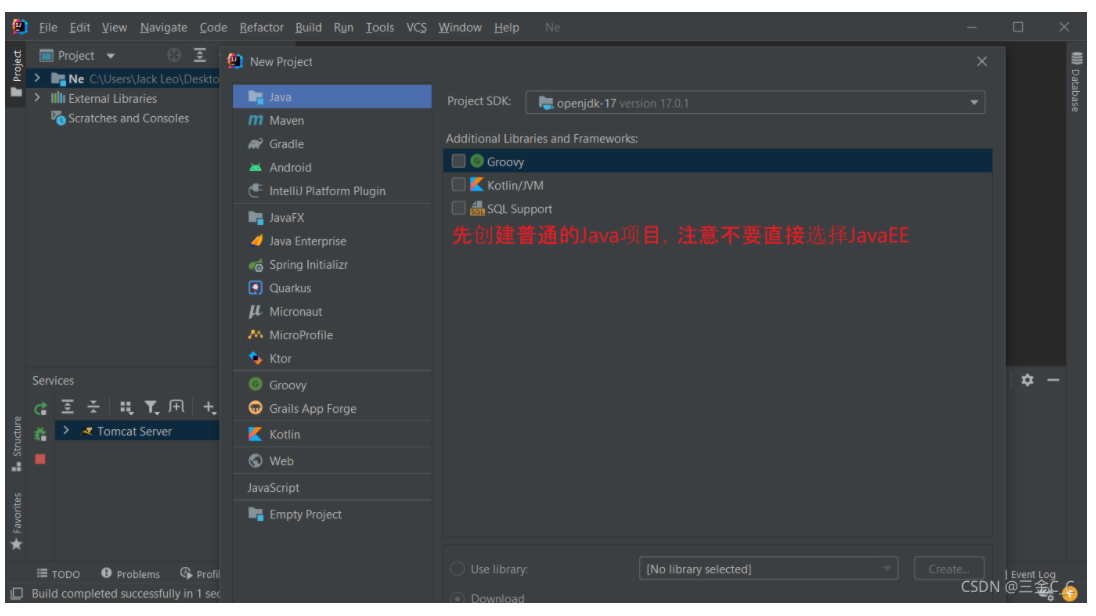Pick the Quarkus project type

(x=332, y=288)
